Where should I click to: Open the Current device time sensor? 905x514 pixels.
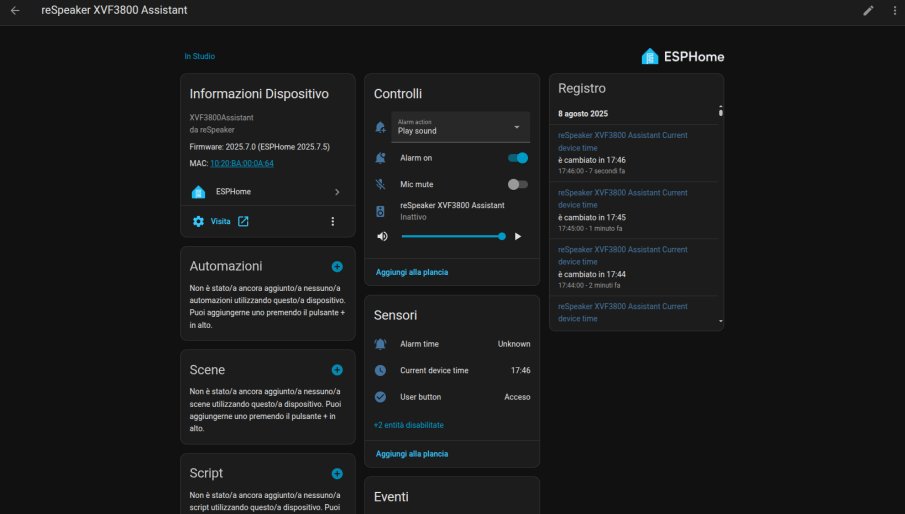[x=452, y=370]
